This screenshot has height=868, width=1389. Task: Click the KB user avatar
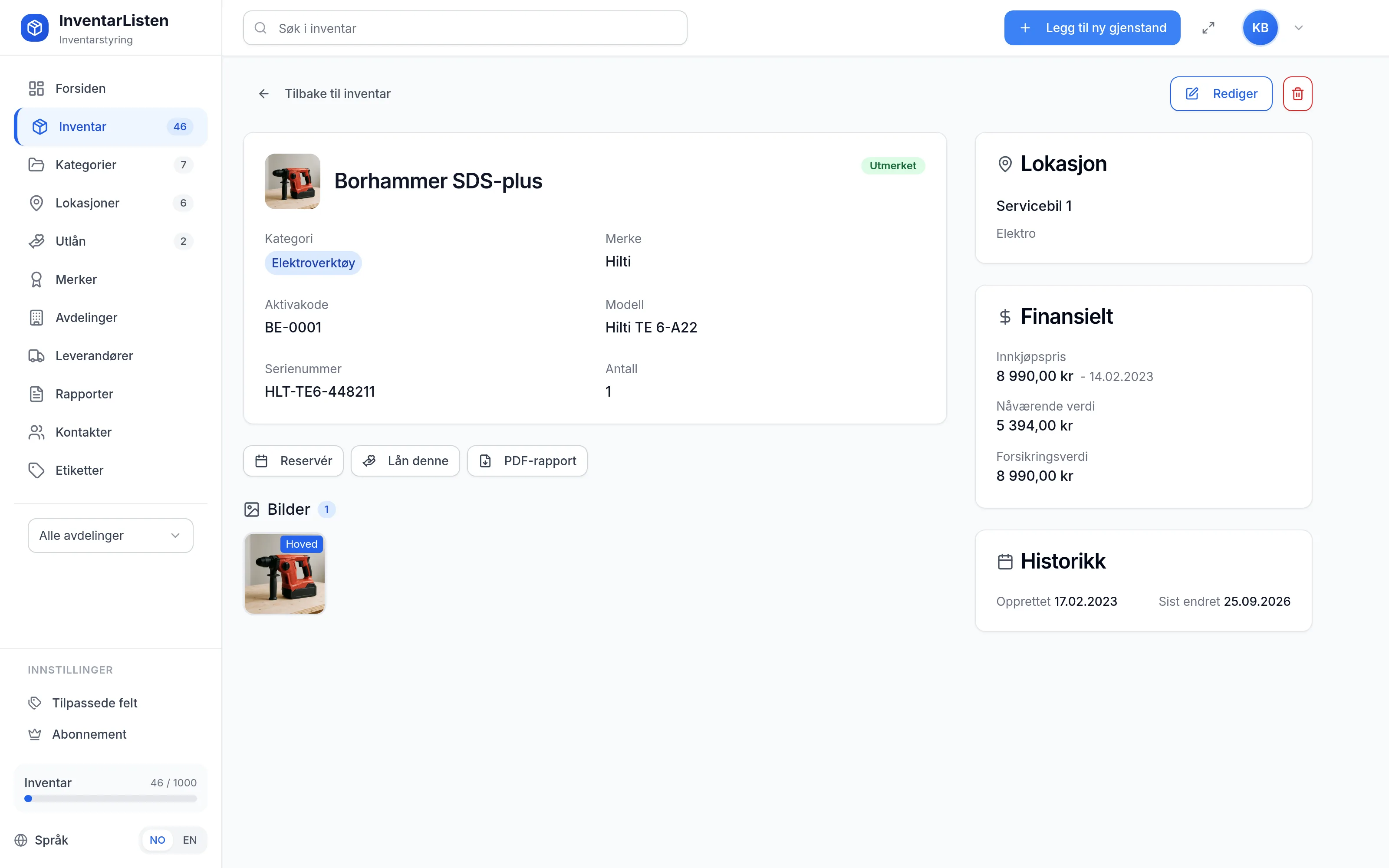pyautogui.click(x=1260, y=27)
